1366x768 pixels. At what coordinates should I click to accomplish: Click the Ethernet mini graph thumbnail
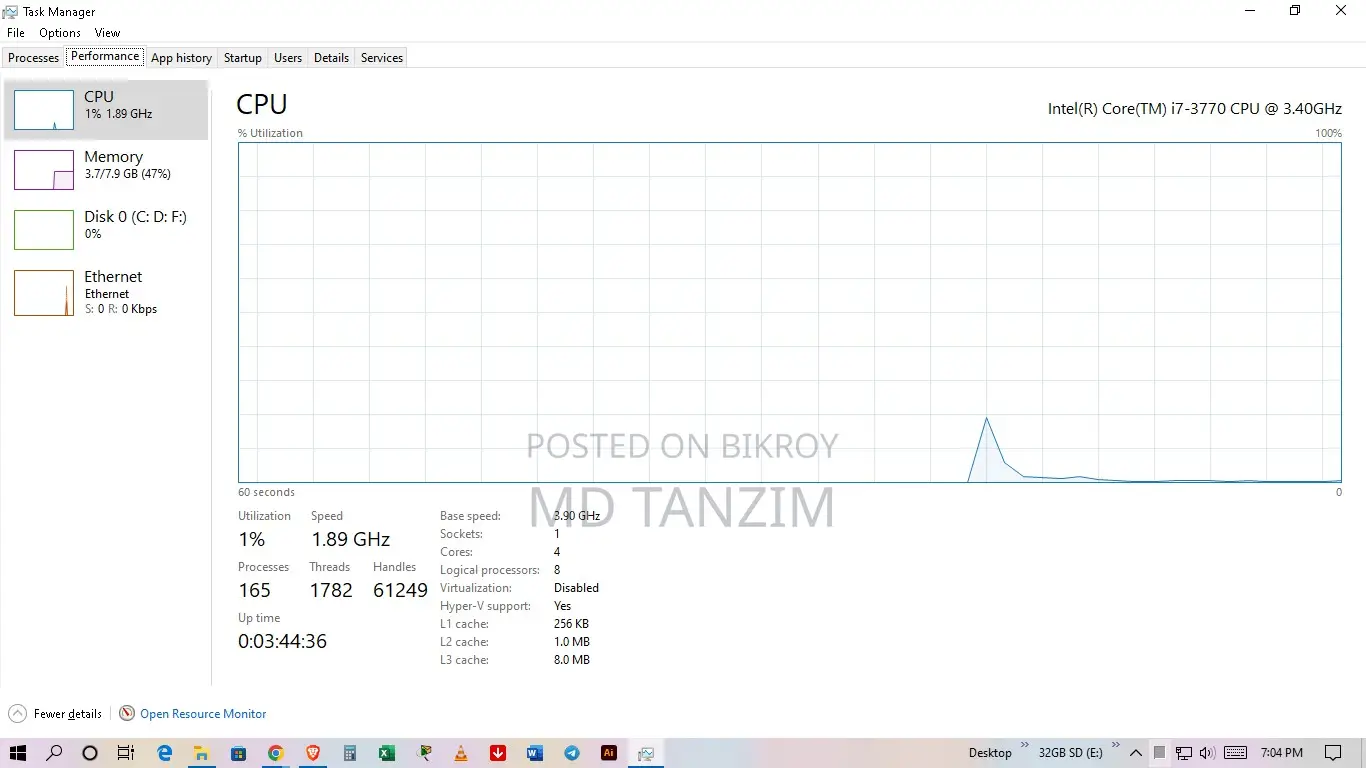(x=44, y=293)
